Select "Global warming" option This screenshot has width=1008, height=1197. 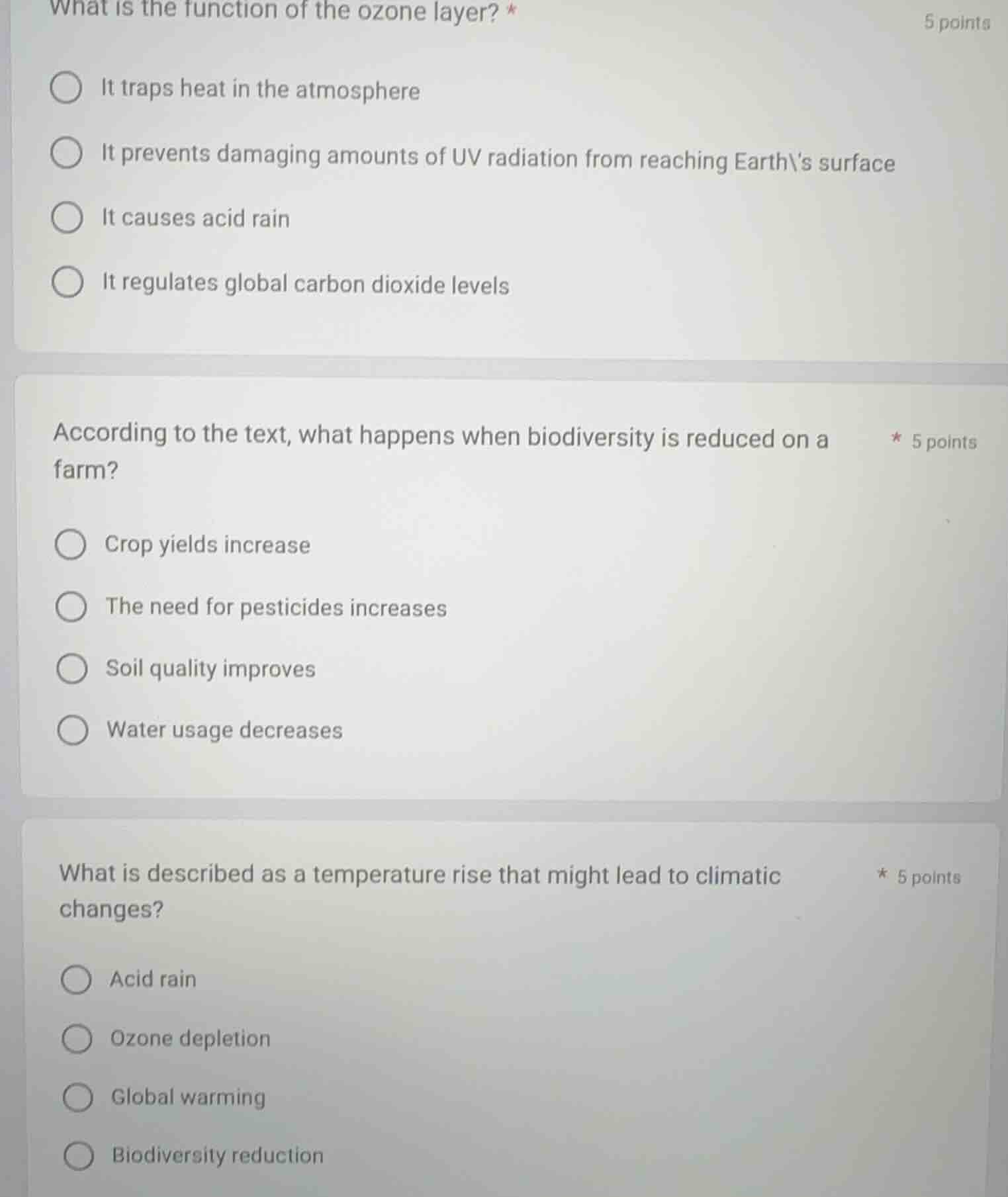pos(78,1097)
